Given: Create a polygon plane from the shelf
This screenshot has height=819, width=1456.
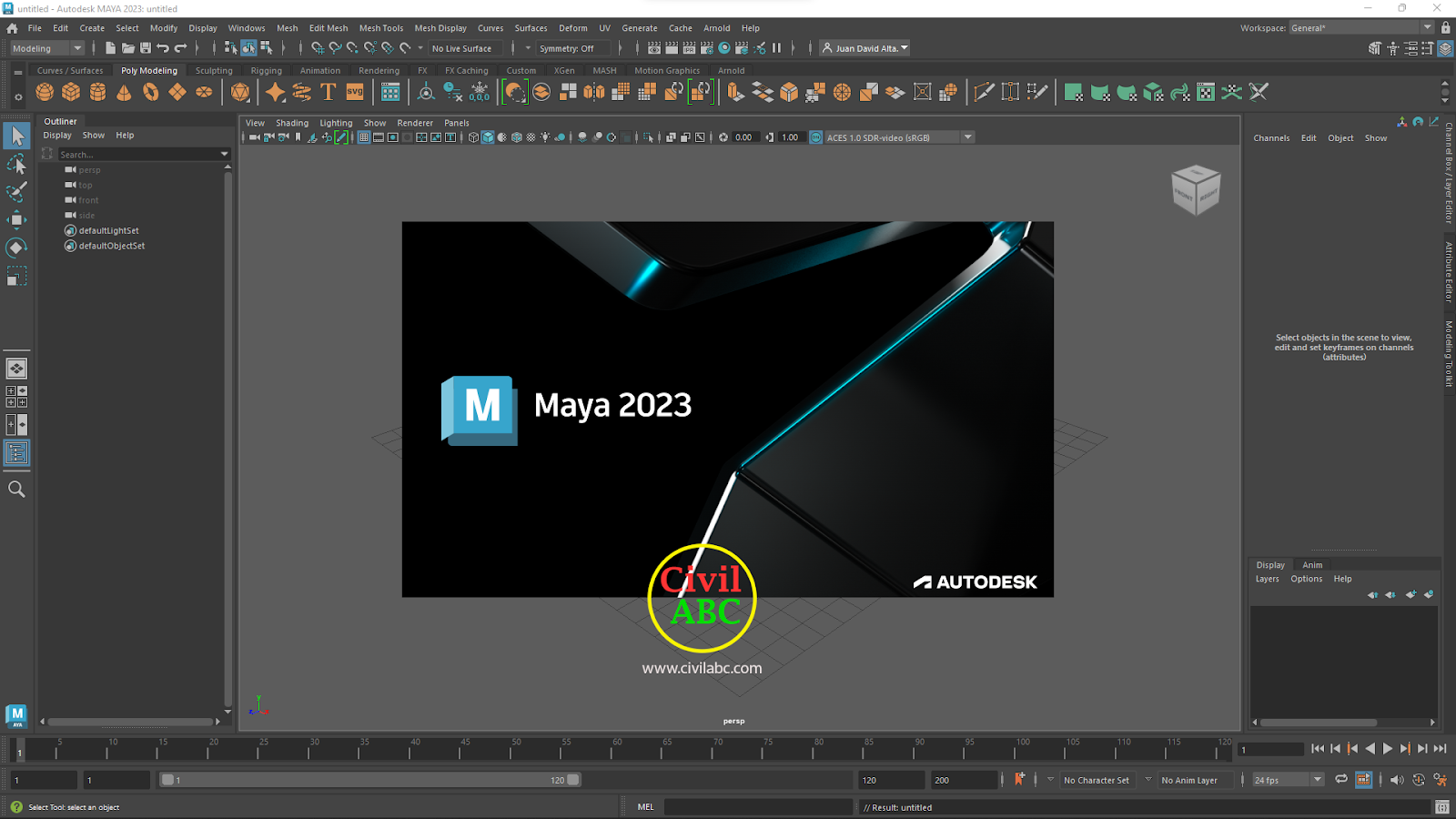Looking at the screenshot, I should [x=177, y=92].
